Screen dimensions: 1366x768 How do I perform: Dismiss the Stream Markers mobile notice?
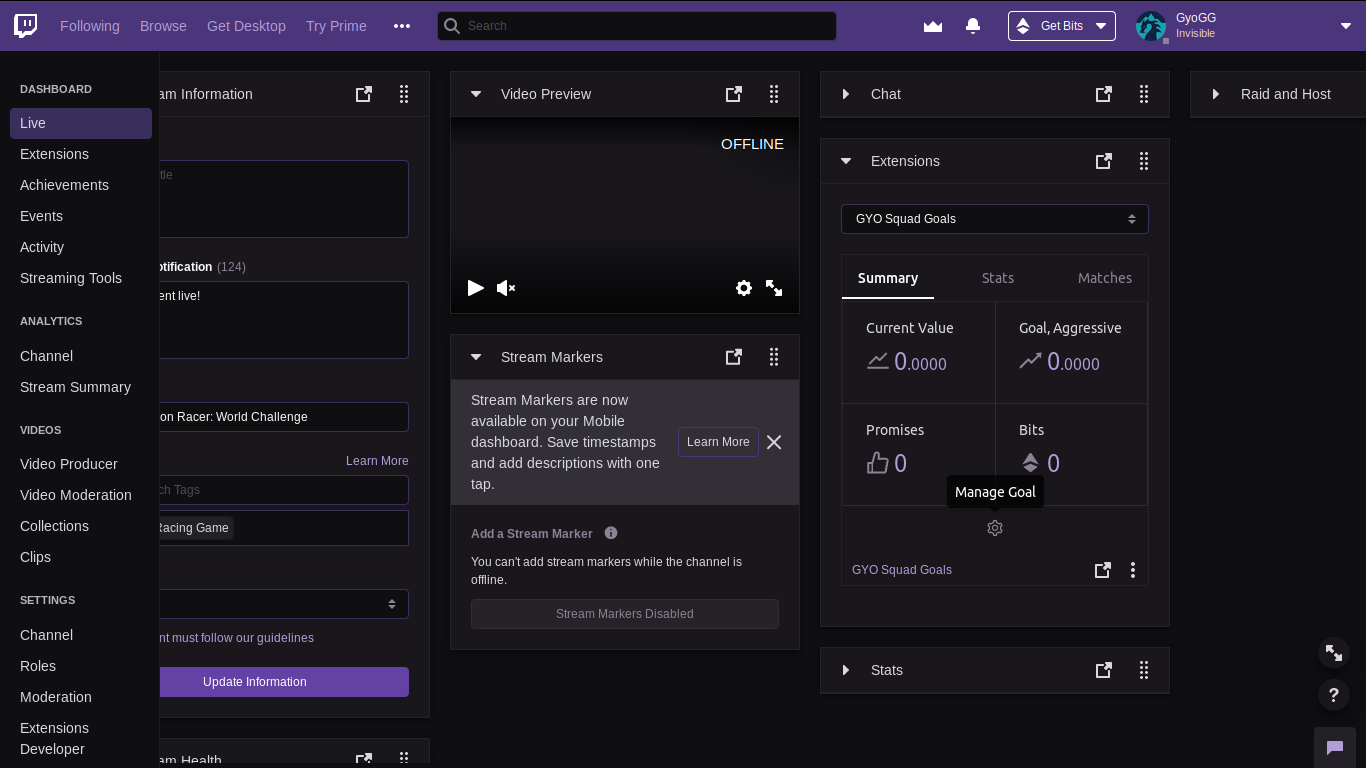pos(774,442)
